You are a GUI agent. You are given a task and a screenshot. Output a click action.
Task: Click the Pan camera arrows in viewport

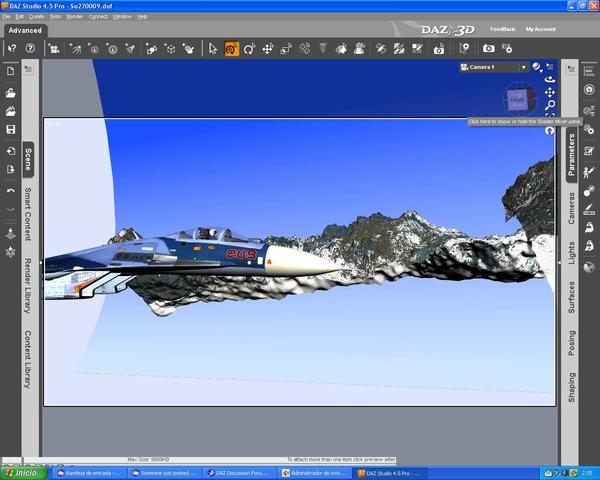550,92
